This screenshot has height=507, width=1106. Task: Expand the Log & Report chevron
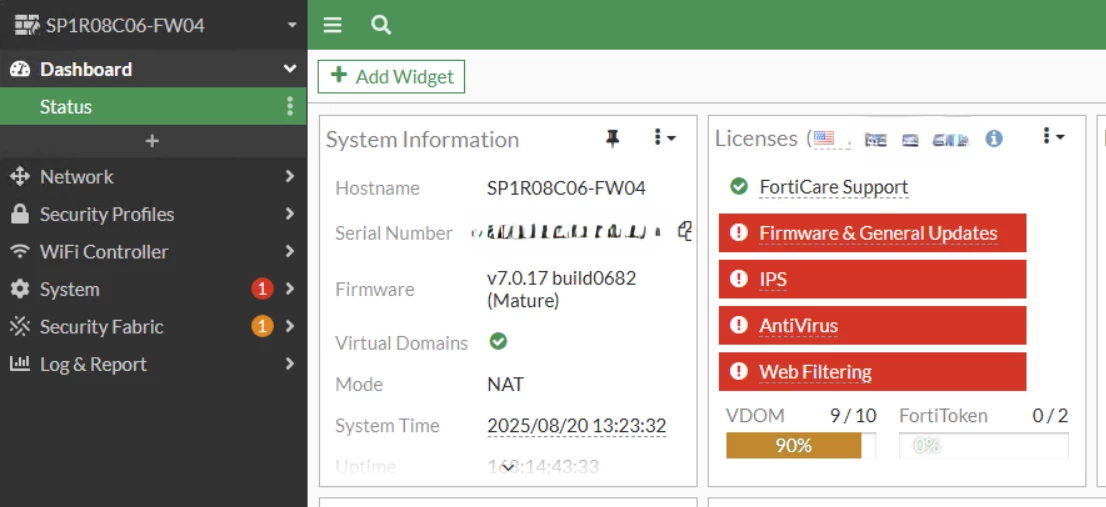(290, 363)
